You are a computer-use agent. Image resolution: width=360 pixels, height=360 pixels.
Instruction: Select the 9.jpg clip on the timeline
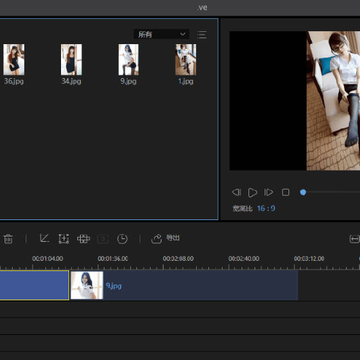click(x=184, y=285)
